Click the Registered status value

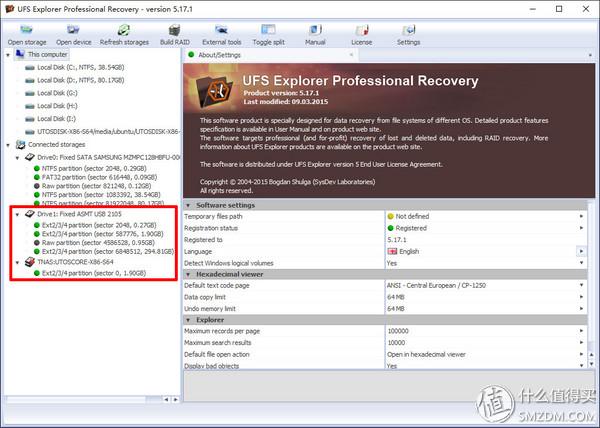click(x=411, y=228)
